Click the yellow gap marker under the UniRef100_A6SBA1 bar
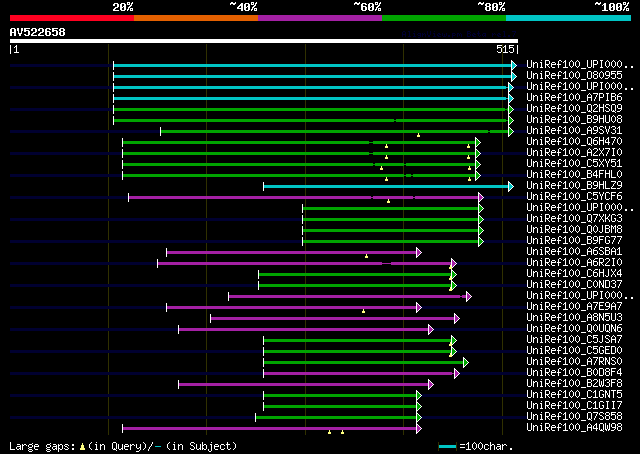The height and width of the screenshot is (454, 640). tap(367, 256)
